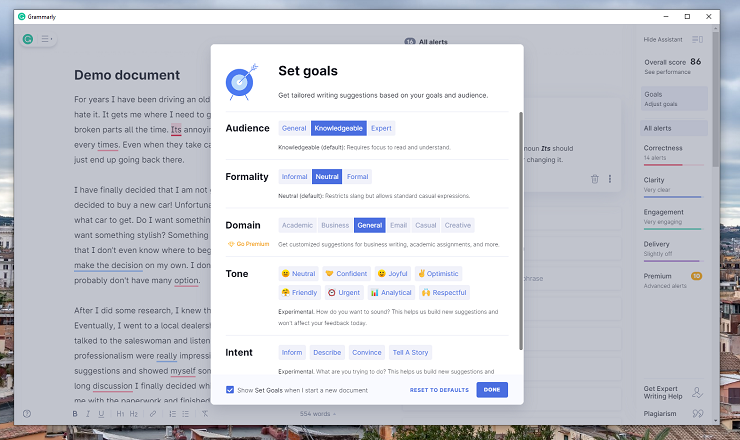This screenshot has height=440, width=740.
Task: Select Creative domain option
Action: (x=458, y=225)
